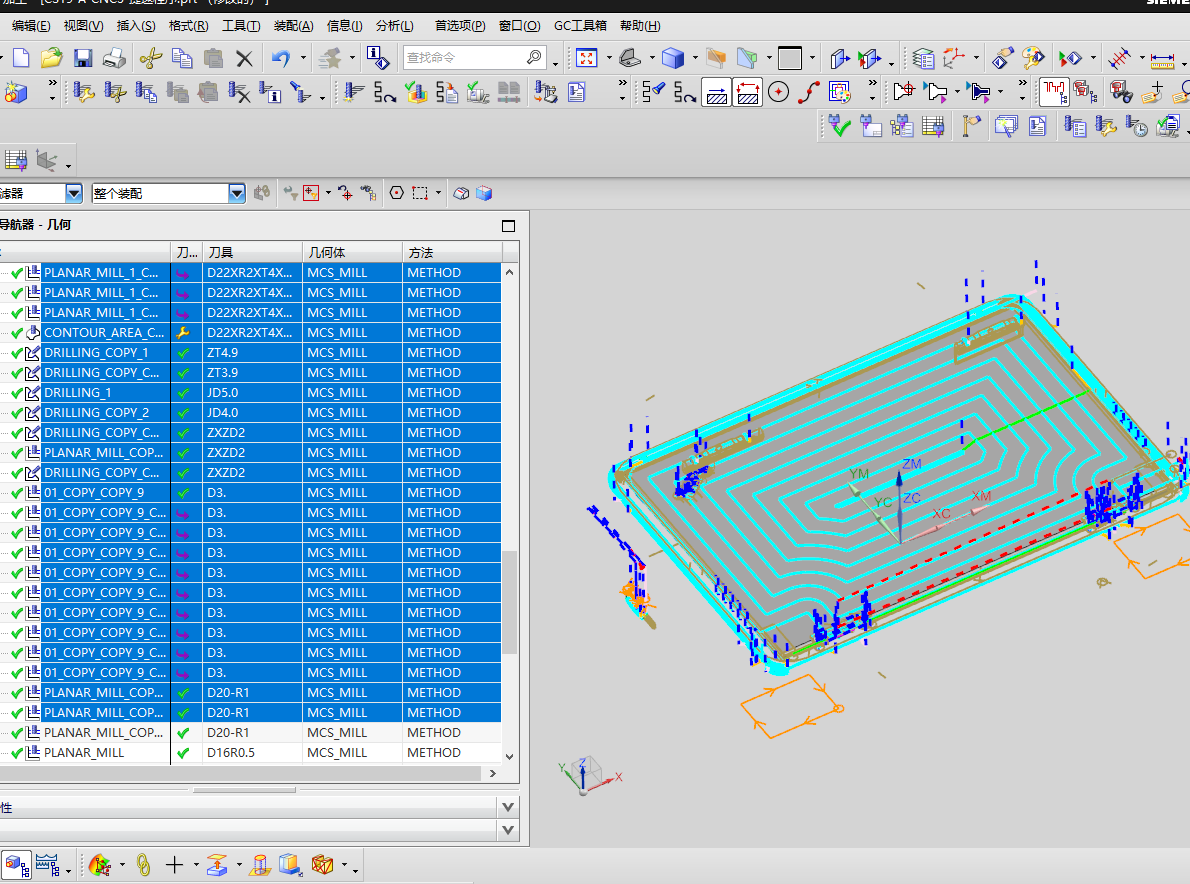
Task: Toggle the first hatched arrow display button
Action: click(717, 93)
